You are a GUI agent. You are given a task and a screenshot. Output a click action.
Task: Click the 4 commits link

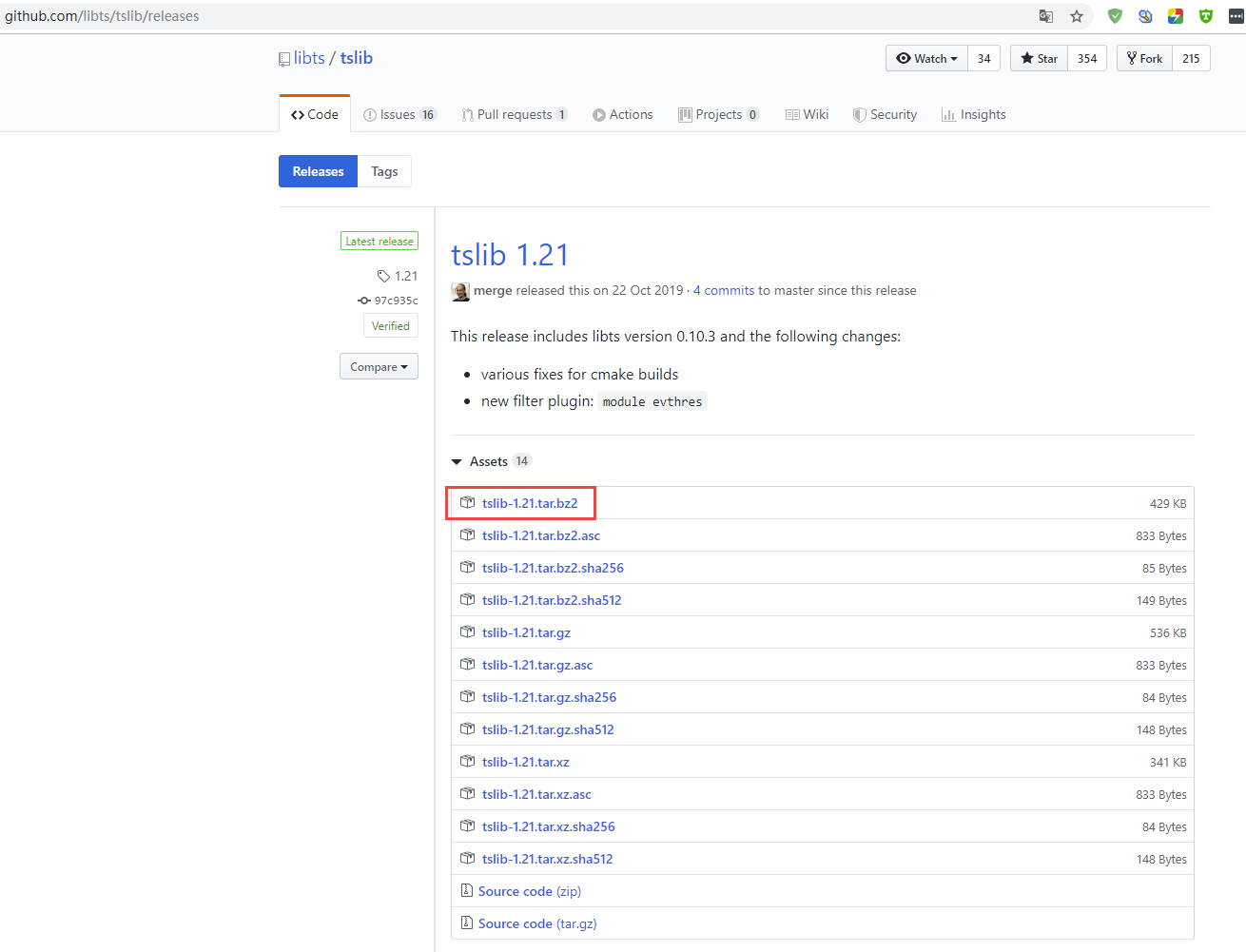click(724, 290)
